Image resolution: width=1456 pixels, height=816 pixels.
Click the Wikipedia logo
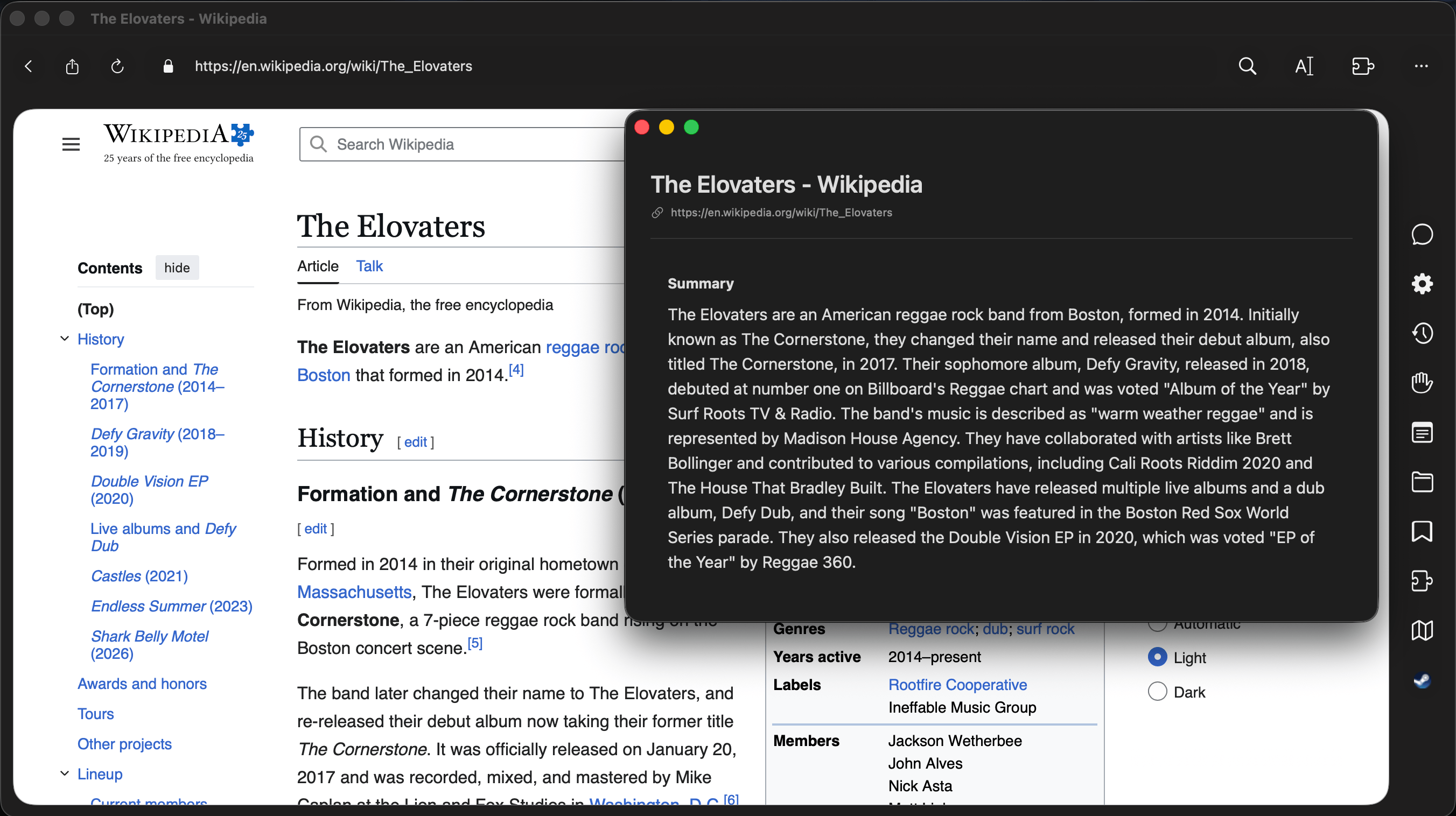click(179, 144)
